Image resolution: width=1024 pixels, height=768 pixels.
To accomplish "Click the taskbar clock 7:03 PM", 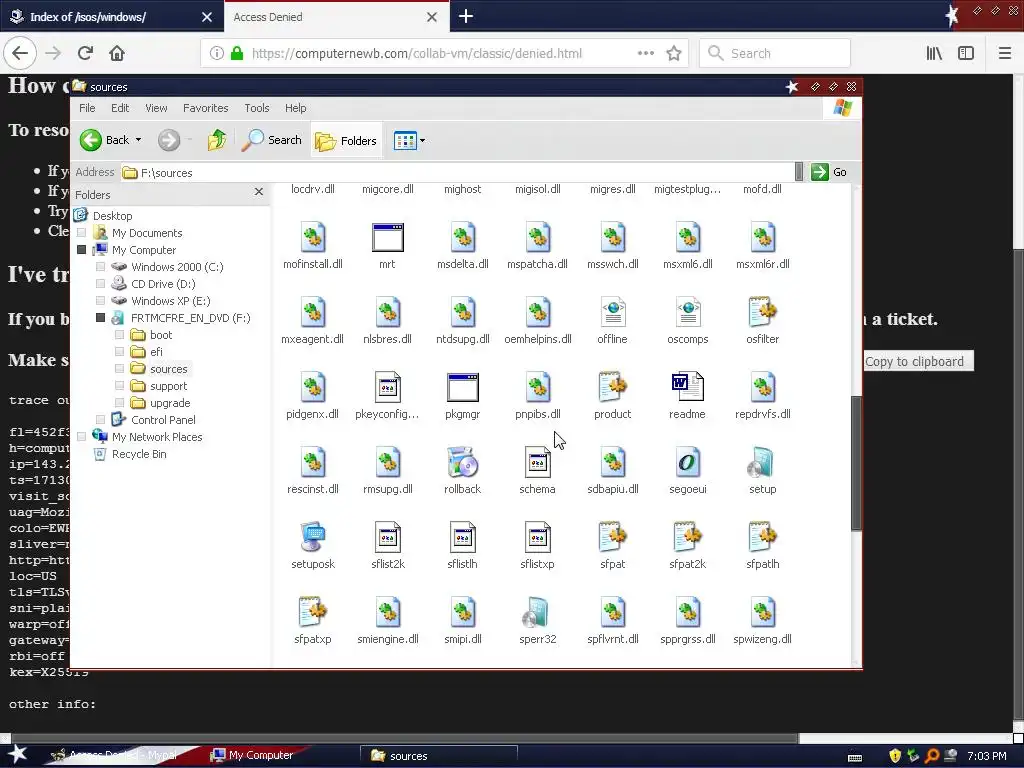I will [987, 756].
